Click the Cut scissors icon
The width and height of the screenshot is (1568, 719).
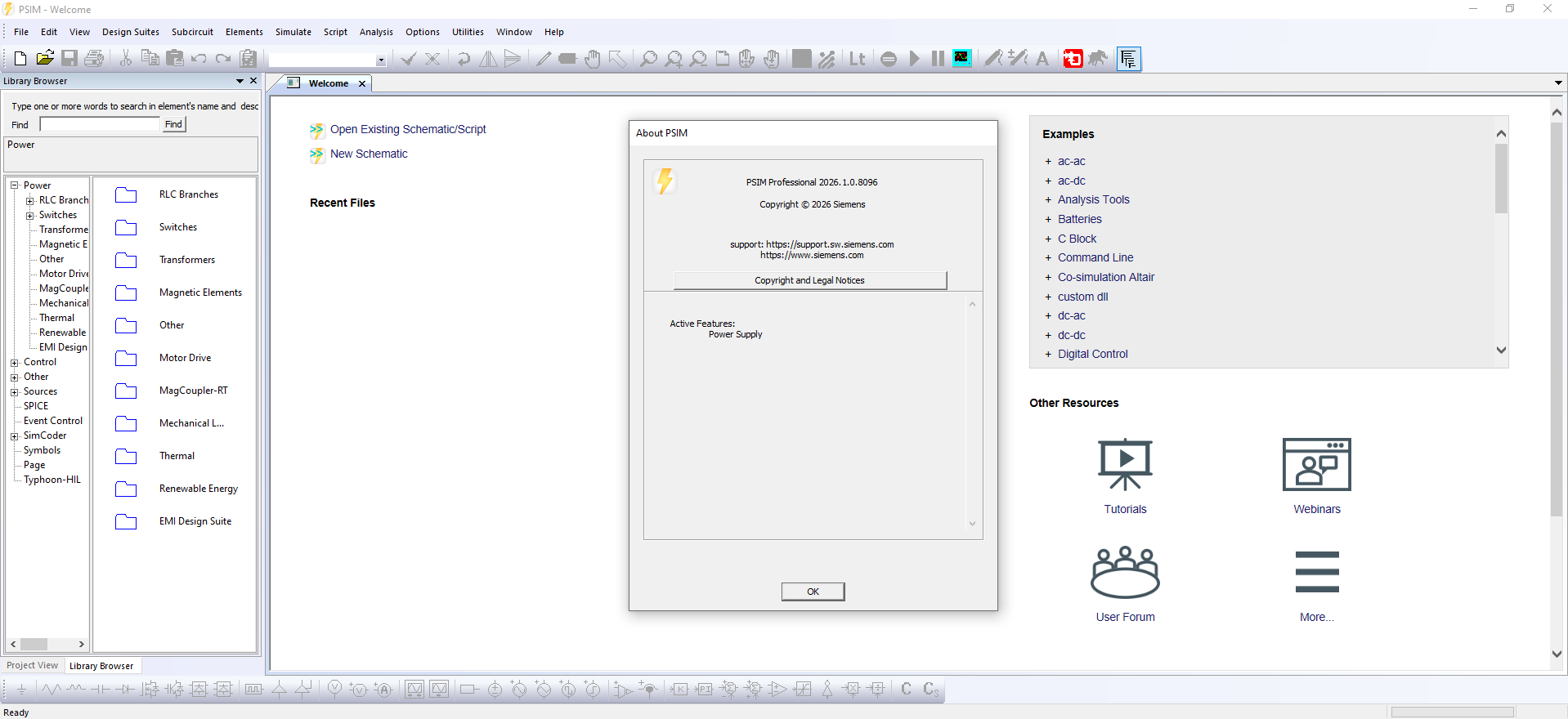tap(126, 58)
